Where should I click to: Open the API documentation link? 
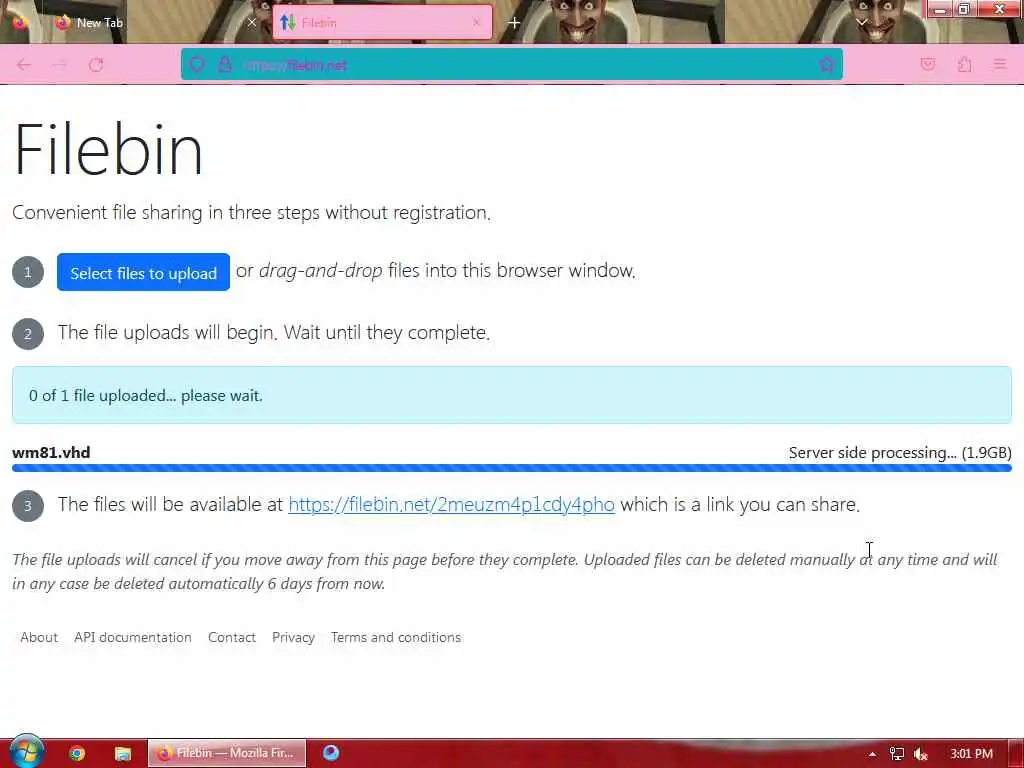pos(133,637)
